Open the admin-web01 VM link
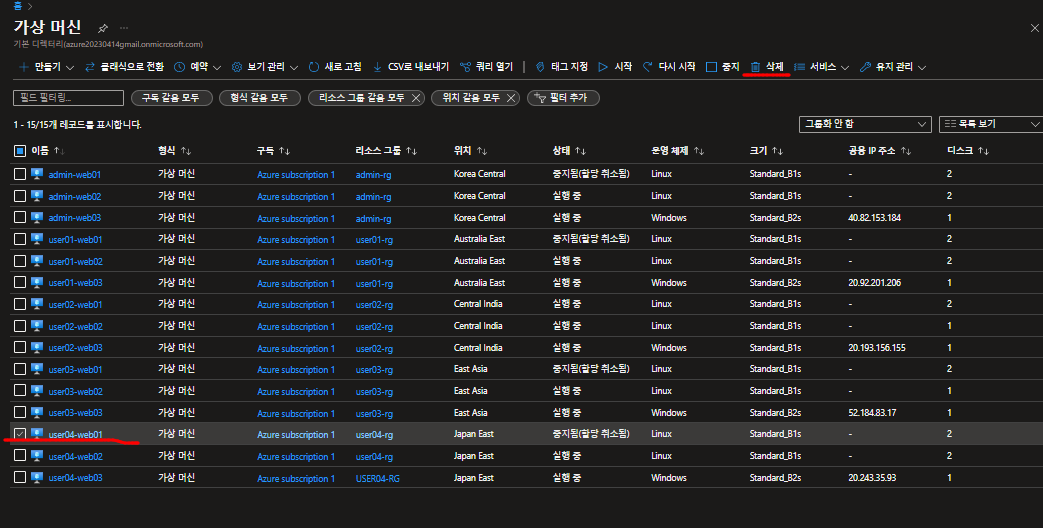The height and width of the screenshot is (528, 1043). (74, 175)
